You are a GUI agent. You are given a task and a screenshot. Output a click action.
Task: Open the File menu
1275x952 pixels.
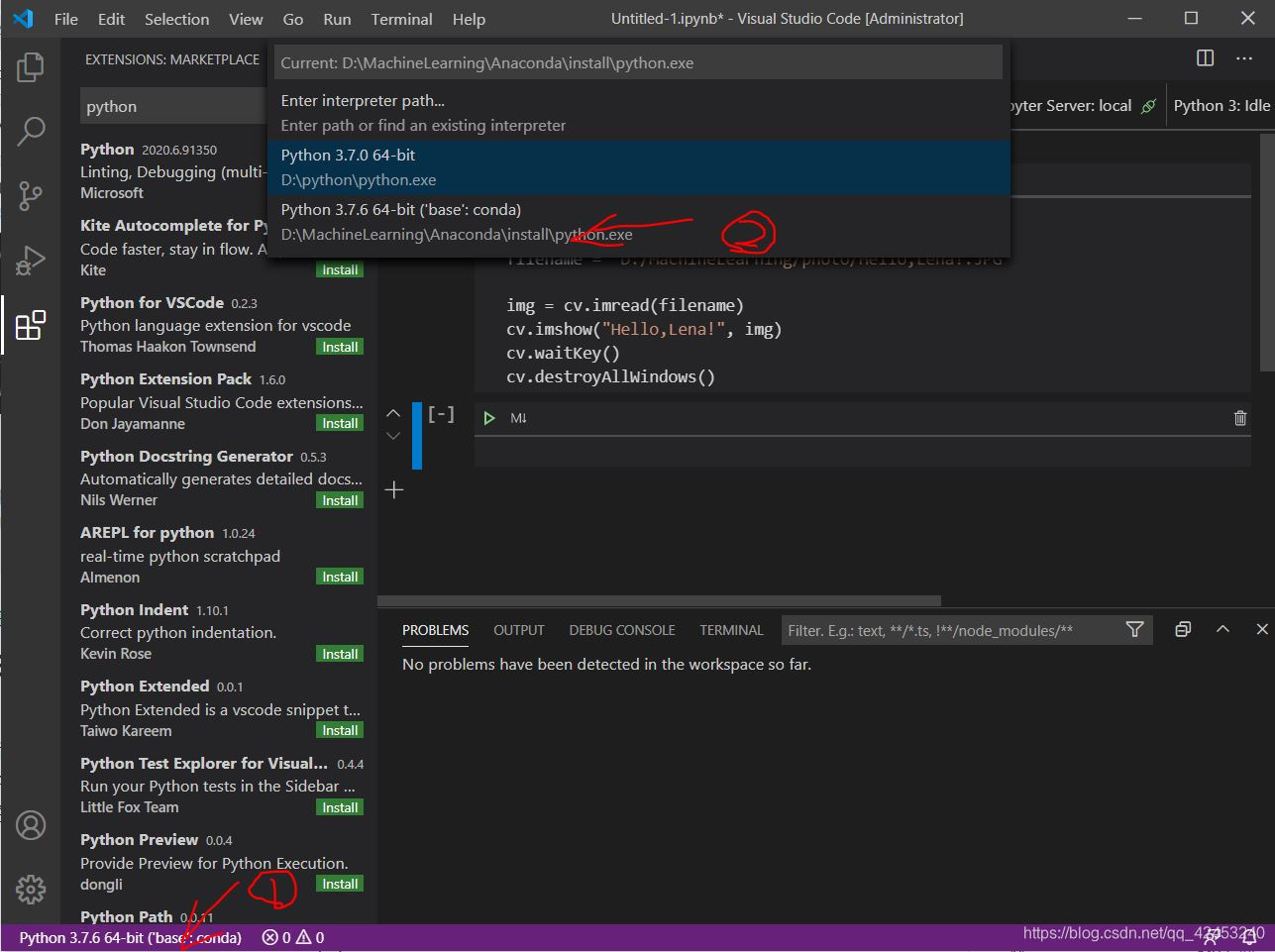[66, 19]
